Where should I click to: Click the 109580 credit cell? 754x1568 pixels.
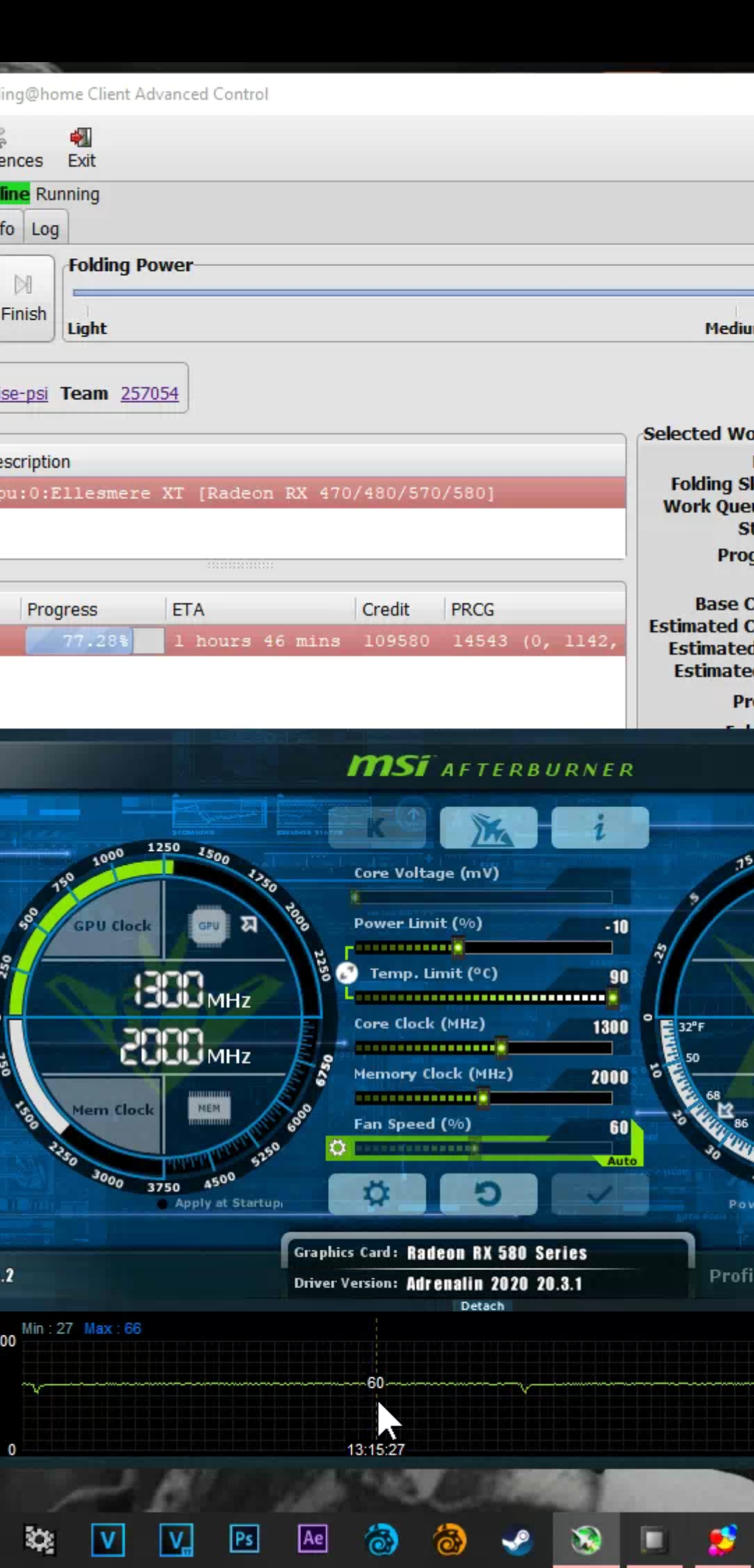click(397, 640)
